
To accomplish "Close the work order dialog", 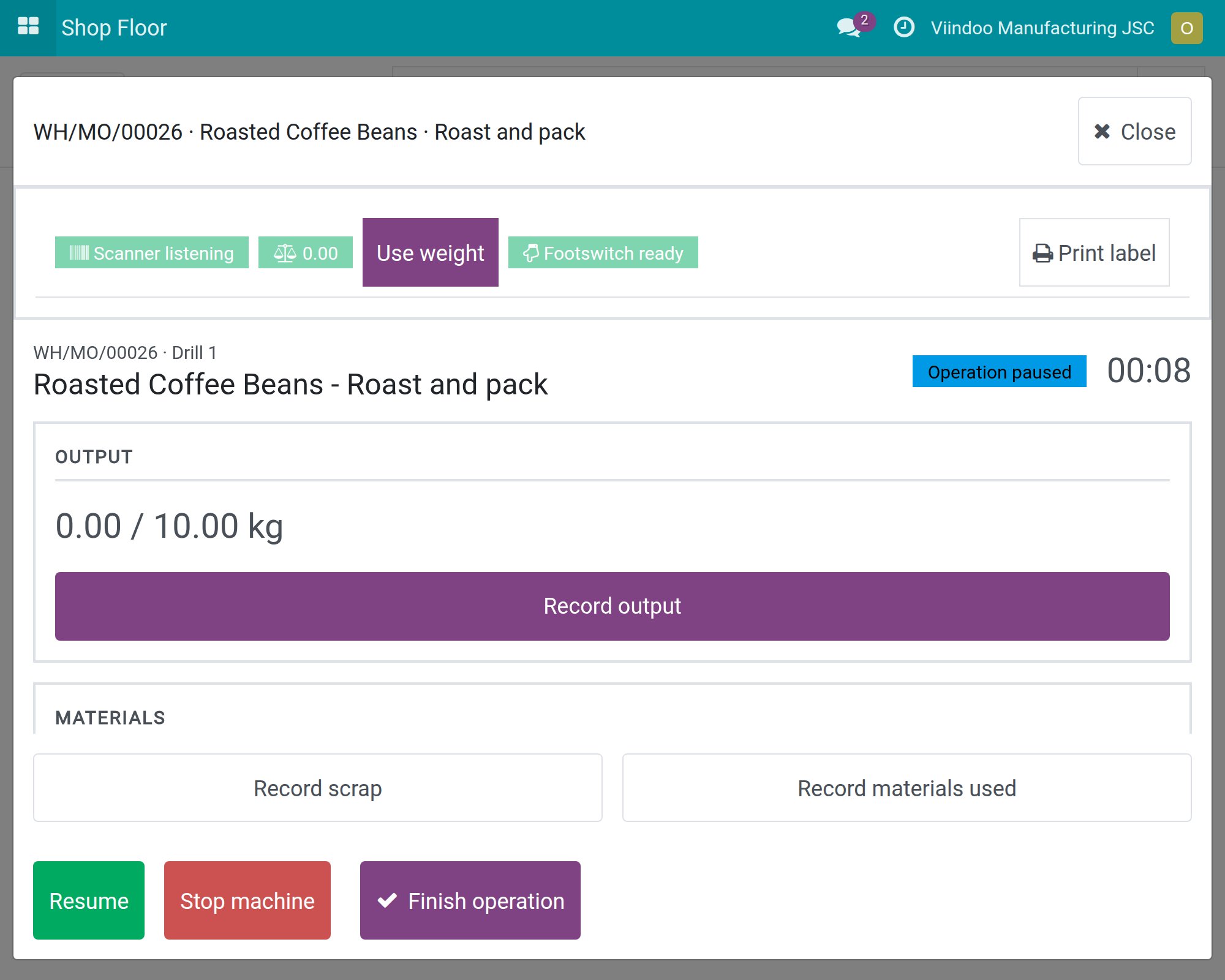I will 1134,131.
